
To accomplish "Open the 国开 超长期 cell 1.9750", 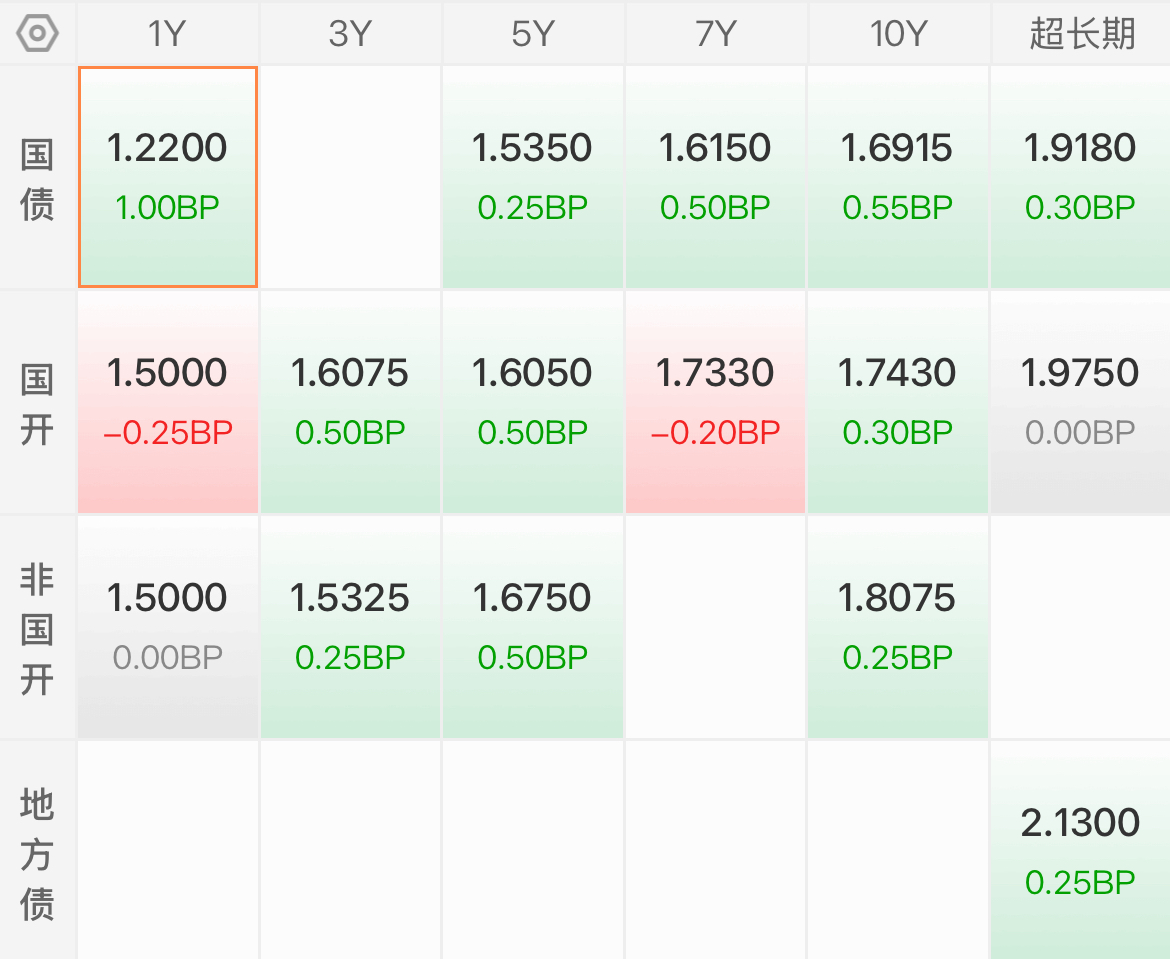I will (1081, 403).
